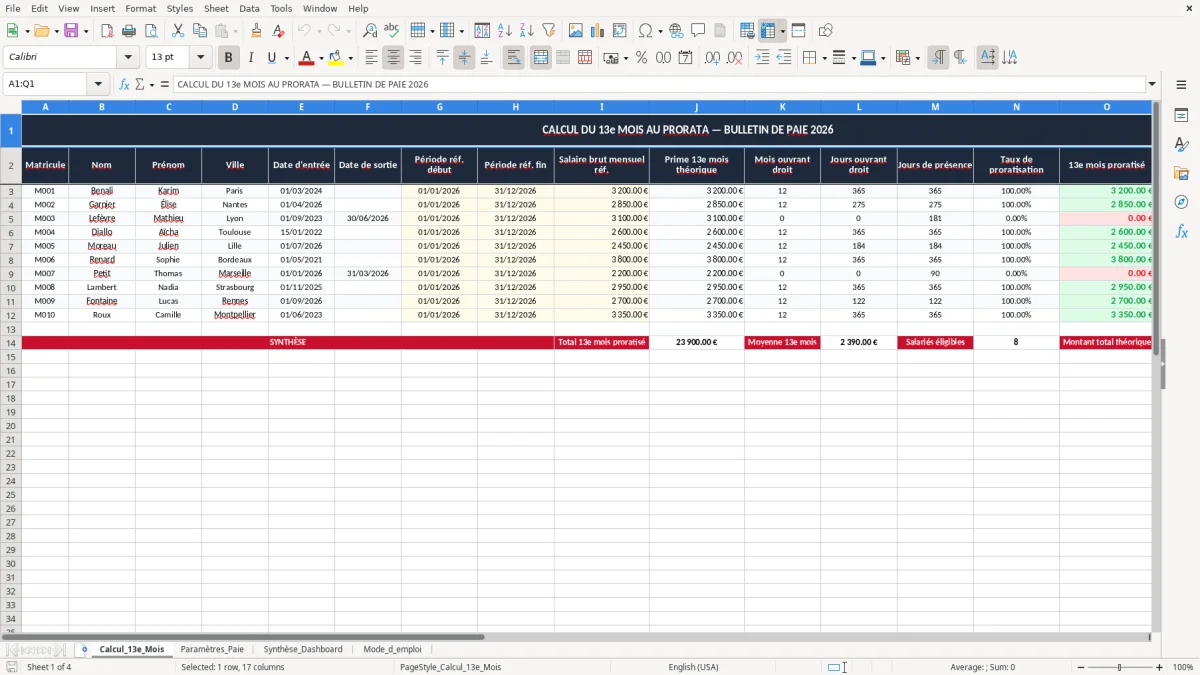Sort ascending A to Z
This screenshot has height=675, width=1200.
point(505,31)
